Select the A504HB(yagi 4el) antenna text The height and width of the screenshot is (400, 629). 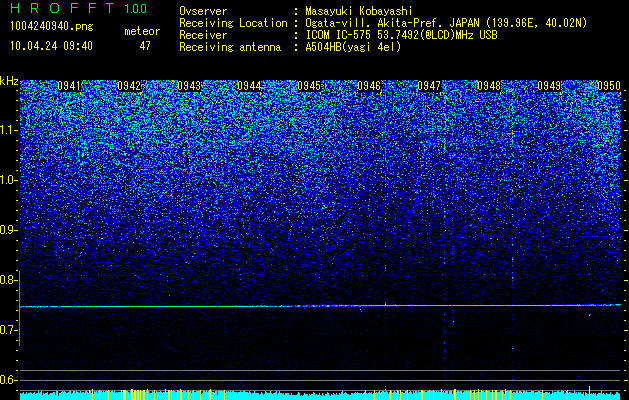click(353, 47)
